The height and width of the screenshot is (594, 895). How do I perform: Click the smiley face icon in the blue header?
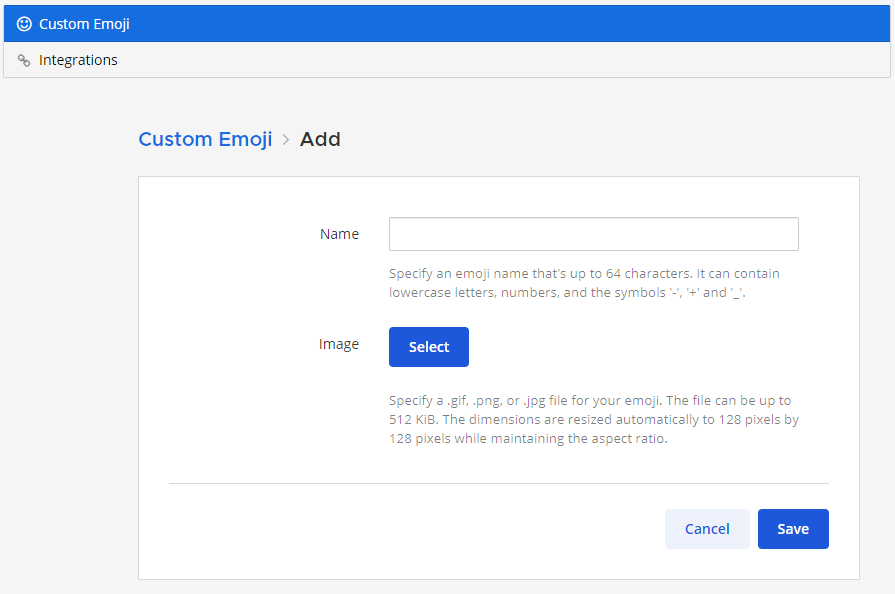pyautogui.click(x=24, y=23)
